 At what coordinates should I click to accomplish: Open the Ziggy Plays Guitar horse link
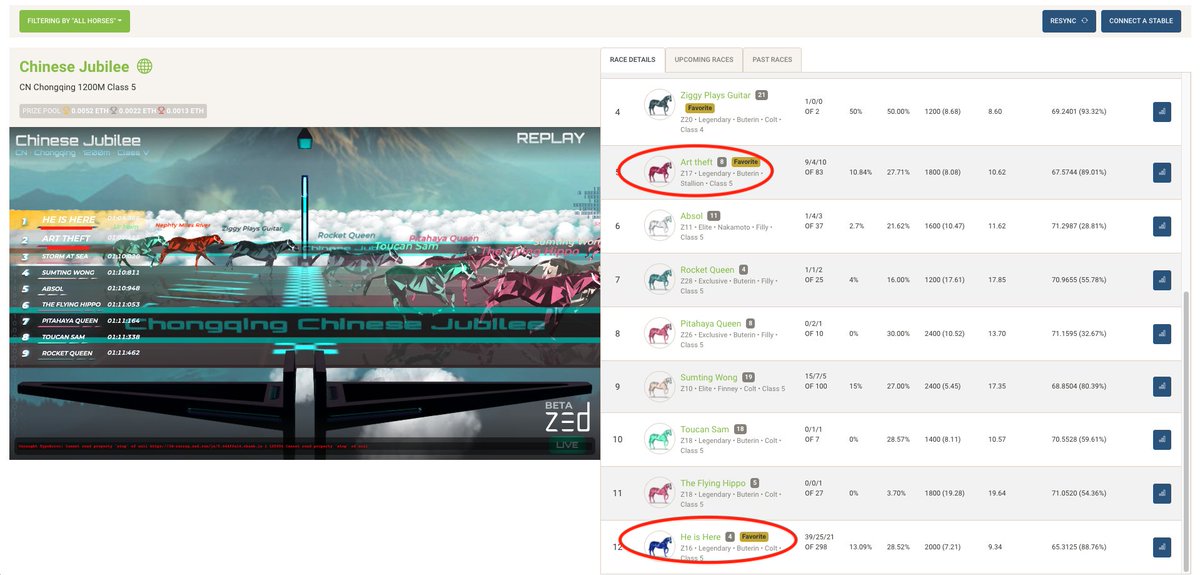[x=715, y=95]
